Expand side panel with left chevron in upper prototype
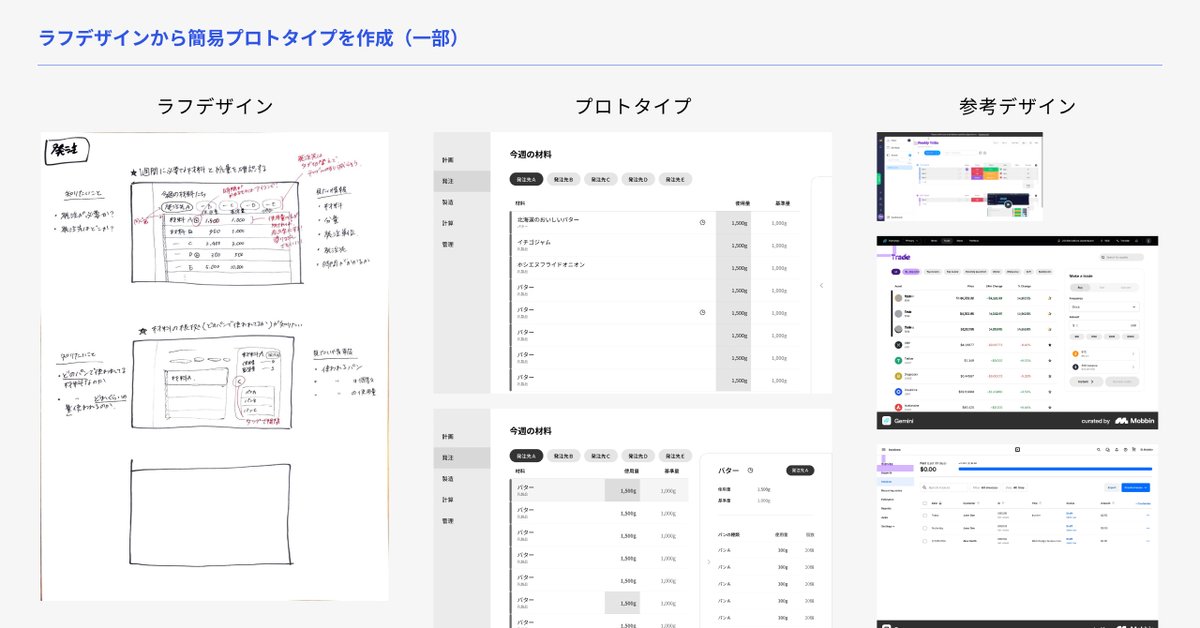 click(x=821, y=285)
